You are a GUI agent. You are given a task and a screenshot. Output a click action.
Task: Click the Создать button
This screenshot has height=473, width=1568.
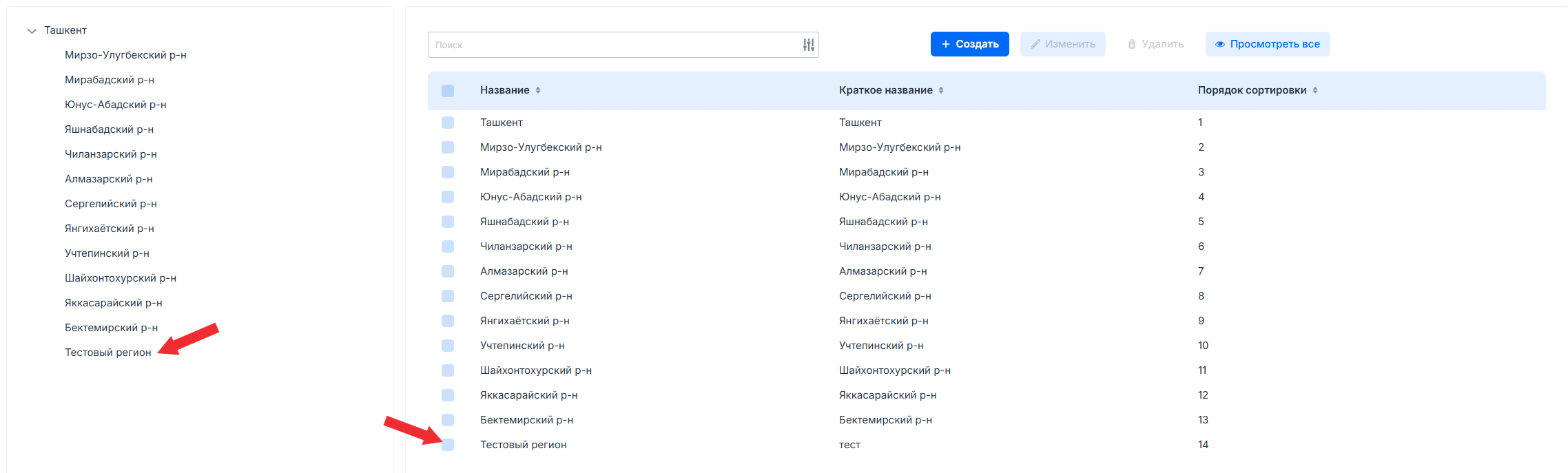(x=970, y=44)
